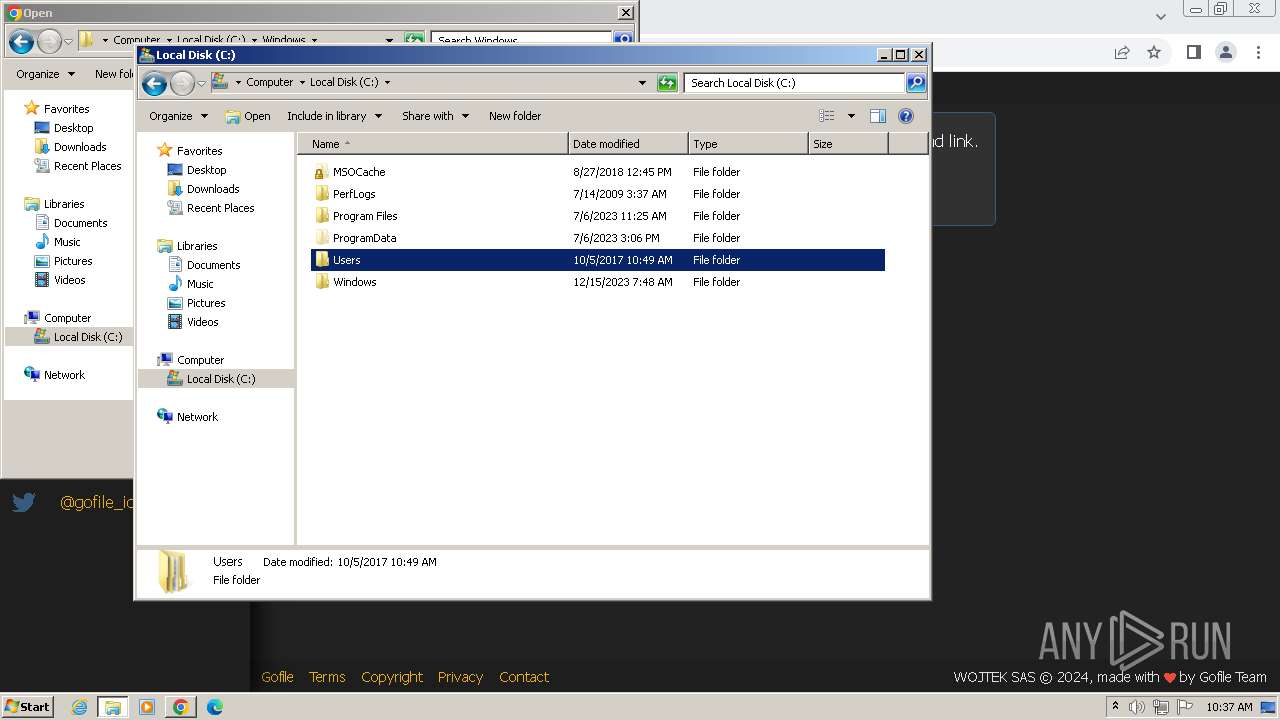Click the Chrome share page icon
The width and height of the screenshot is (1280, 720).
[1122, 52]
